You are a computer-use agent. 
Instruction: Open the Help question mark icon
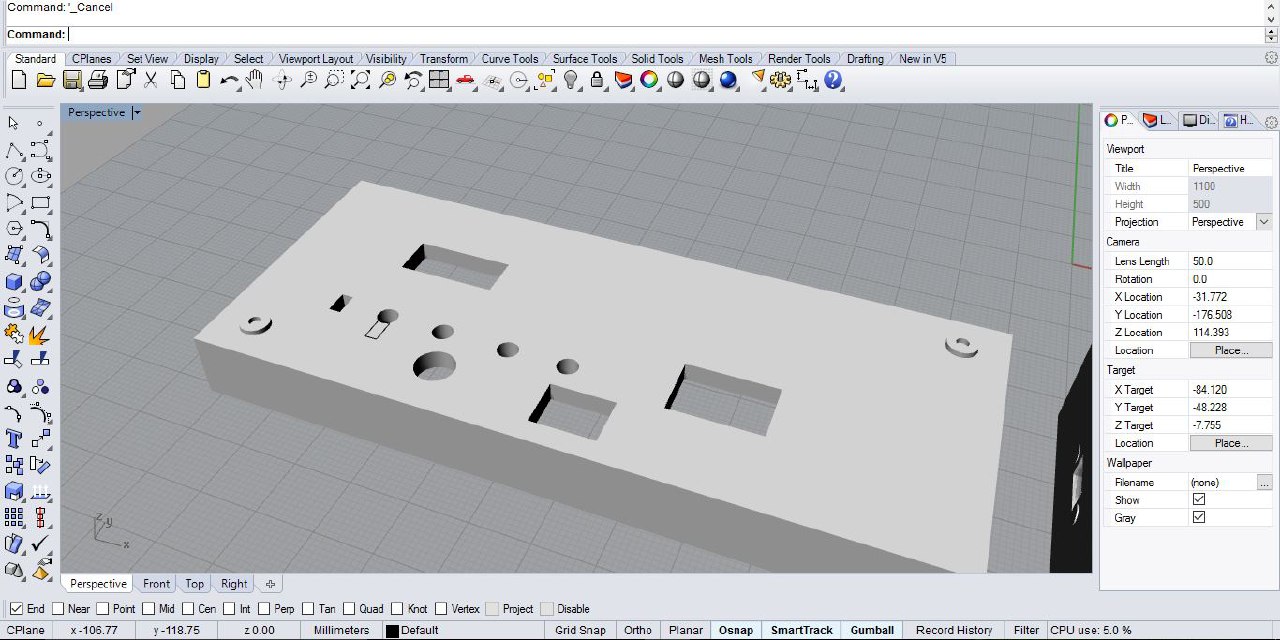[833, 80]
